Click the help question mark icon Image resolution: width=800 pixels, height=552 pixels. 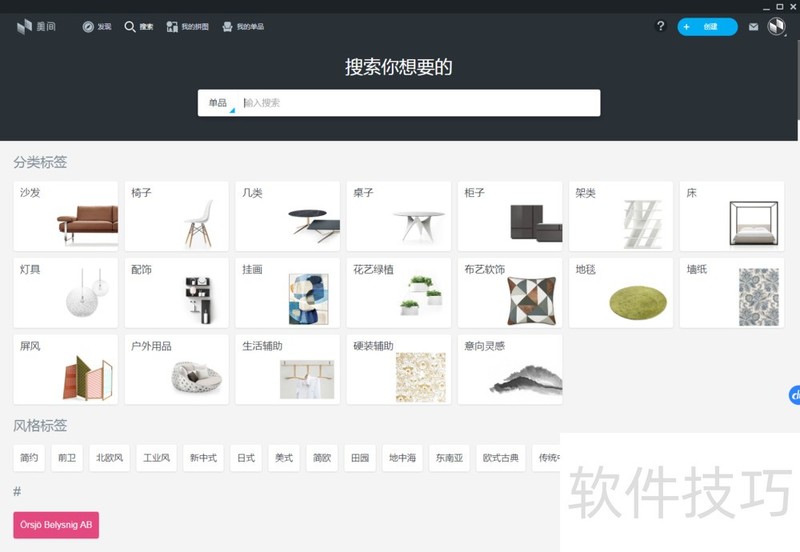tap(660, 26)
